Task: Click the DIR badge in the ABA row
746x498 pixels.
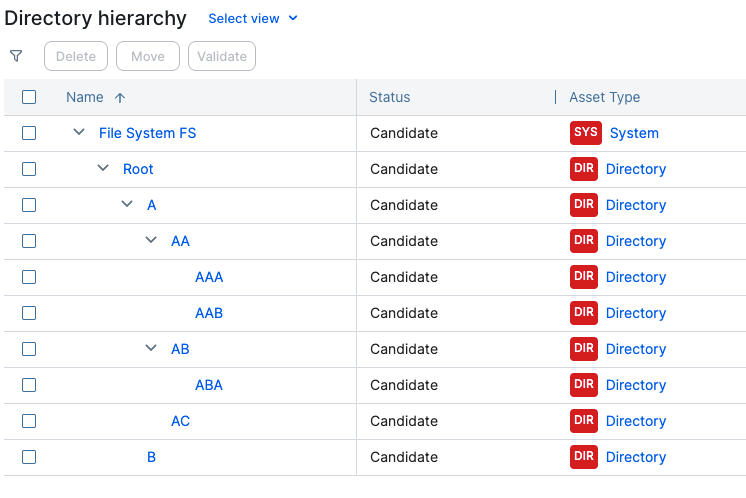Action: pos(584,385)
